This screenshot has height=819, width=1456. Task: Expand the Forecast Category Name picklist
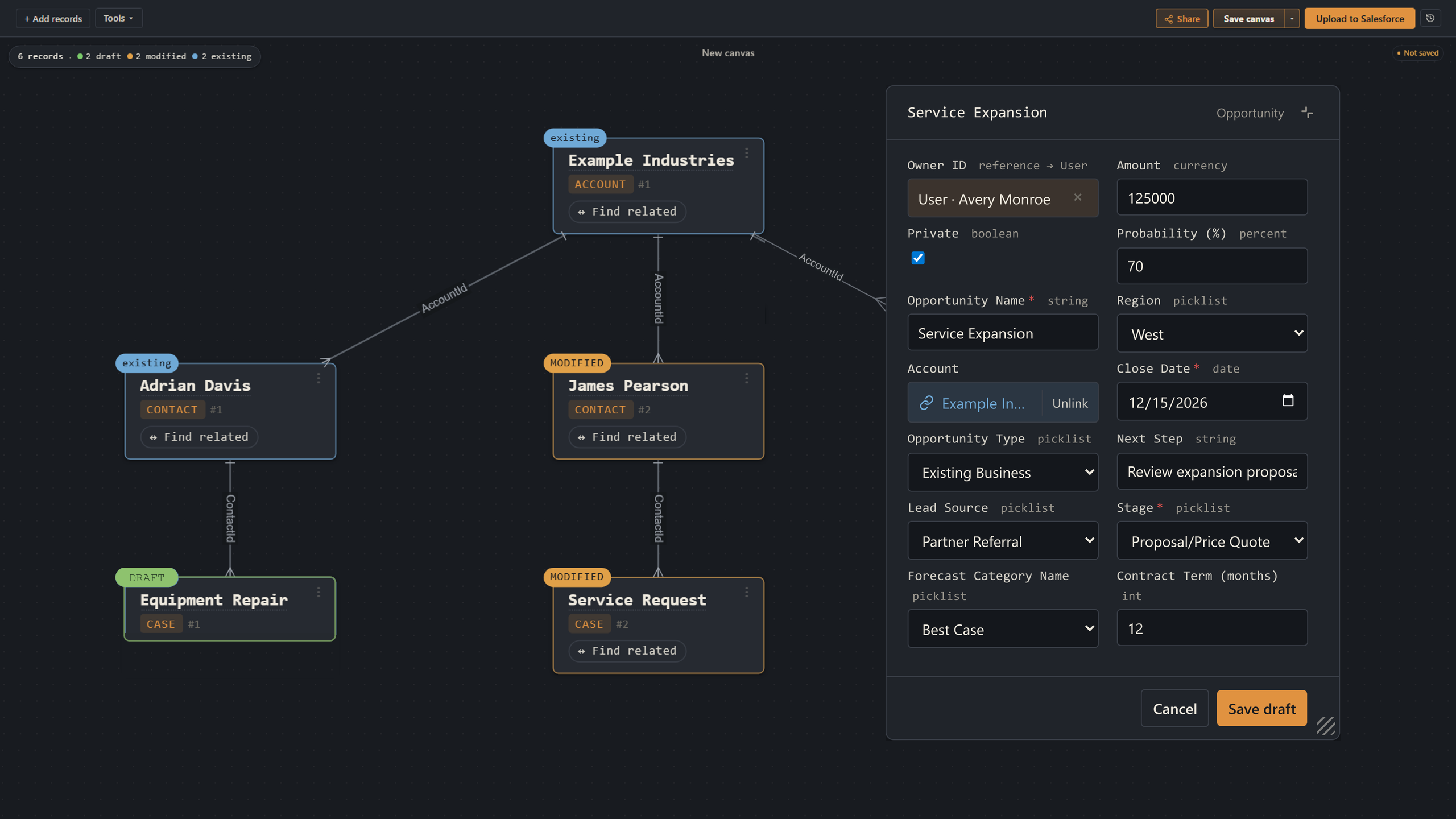1003,629
